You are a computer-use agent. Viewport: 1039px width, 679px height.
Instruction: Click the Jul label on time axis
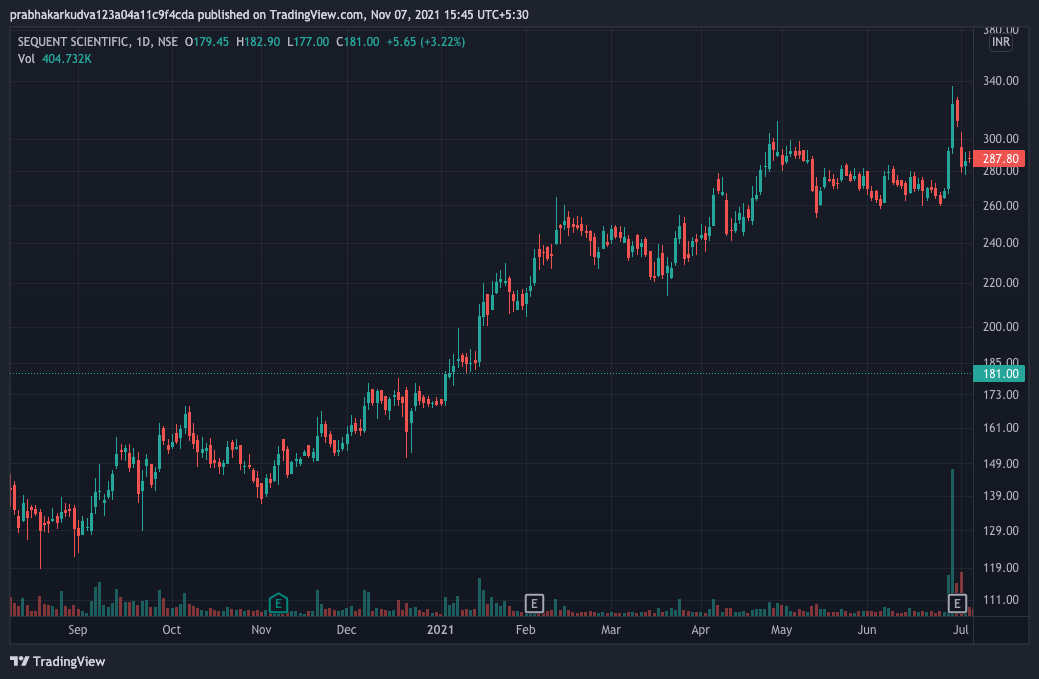tap(961, 630)
